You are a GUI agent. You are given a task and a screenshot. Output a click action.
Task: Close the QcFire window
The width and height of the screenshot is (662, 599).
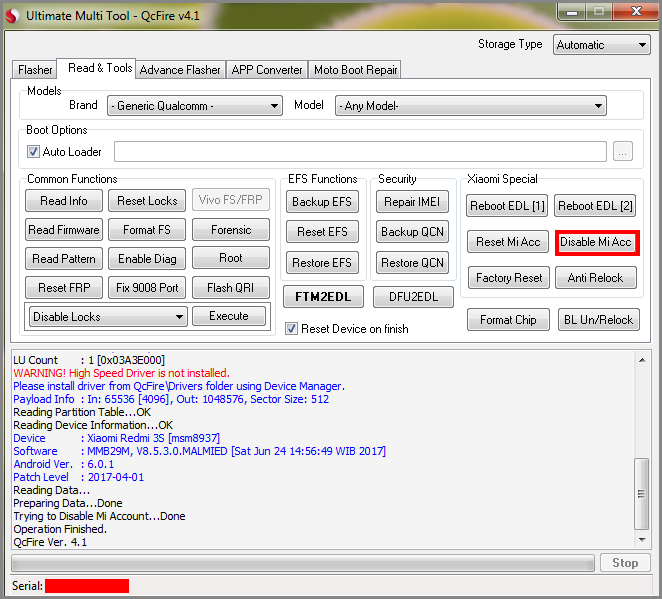[636, 11]
